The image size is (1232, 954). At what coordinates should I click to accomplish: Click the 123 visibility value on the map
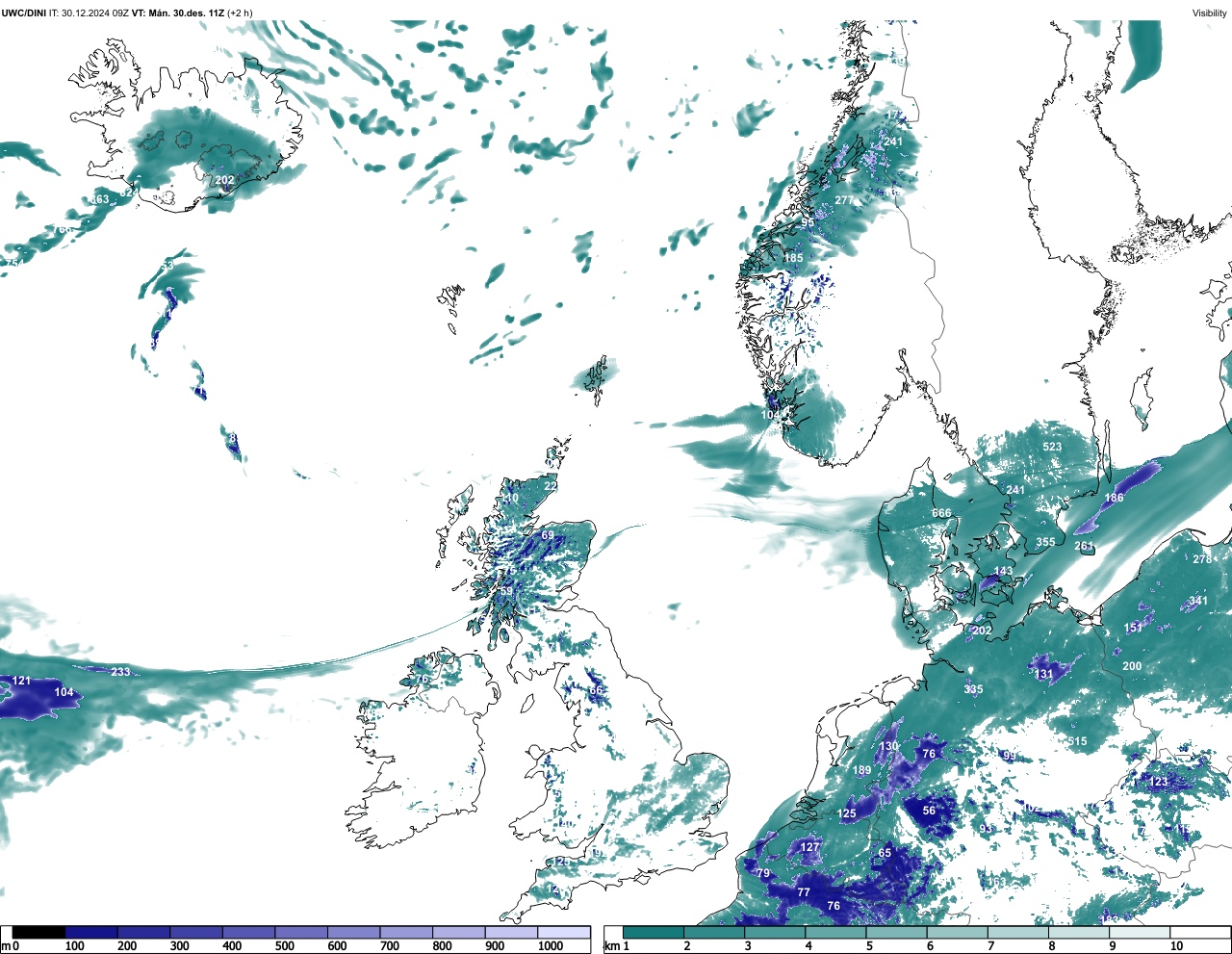(1159, 782)
